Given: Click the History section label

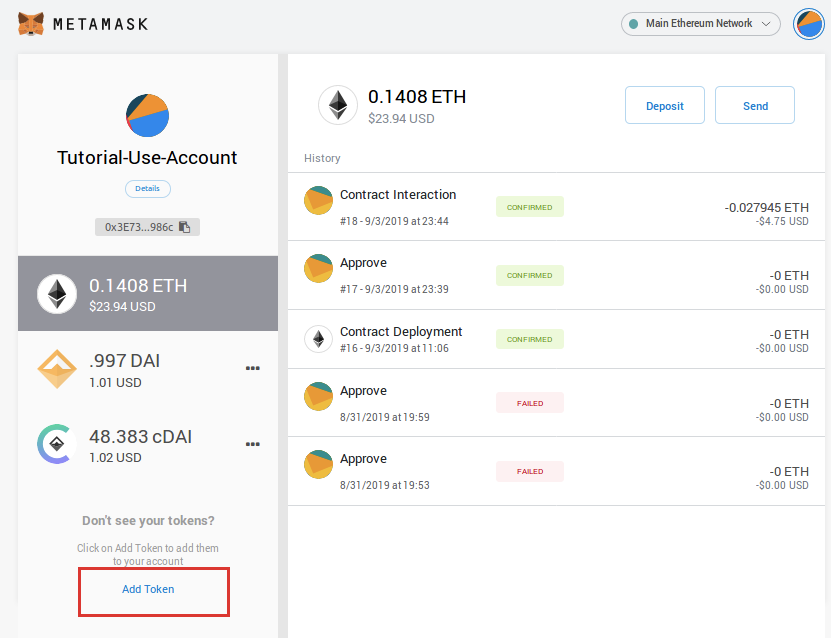Looking at the screenshot, I should [x=322, y=158].
